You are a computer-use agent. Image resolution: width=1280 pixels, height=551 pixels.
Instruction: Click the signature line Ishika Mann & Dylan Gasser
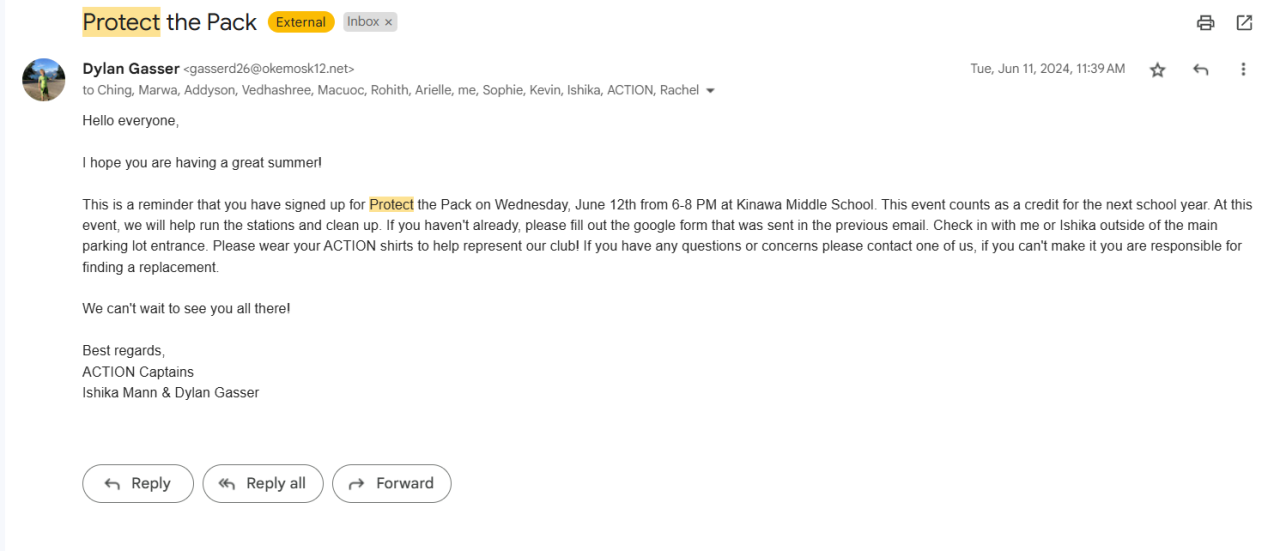click(170, 393)
